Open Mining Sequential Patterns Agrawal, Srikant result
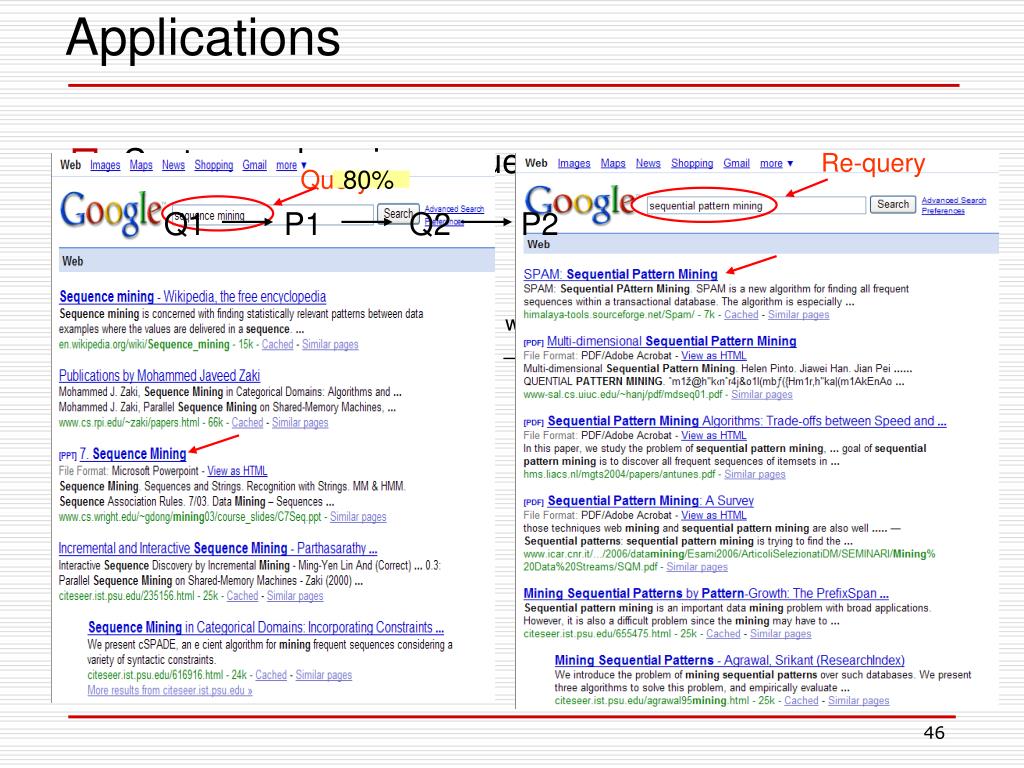Screen dimensions: 1024x768 (x=729, y=660)
